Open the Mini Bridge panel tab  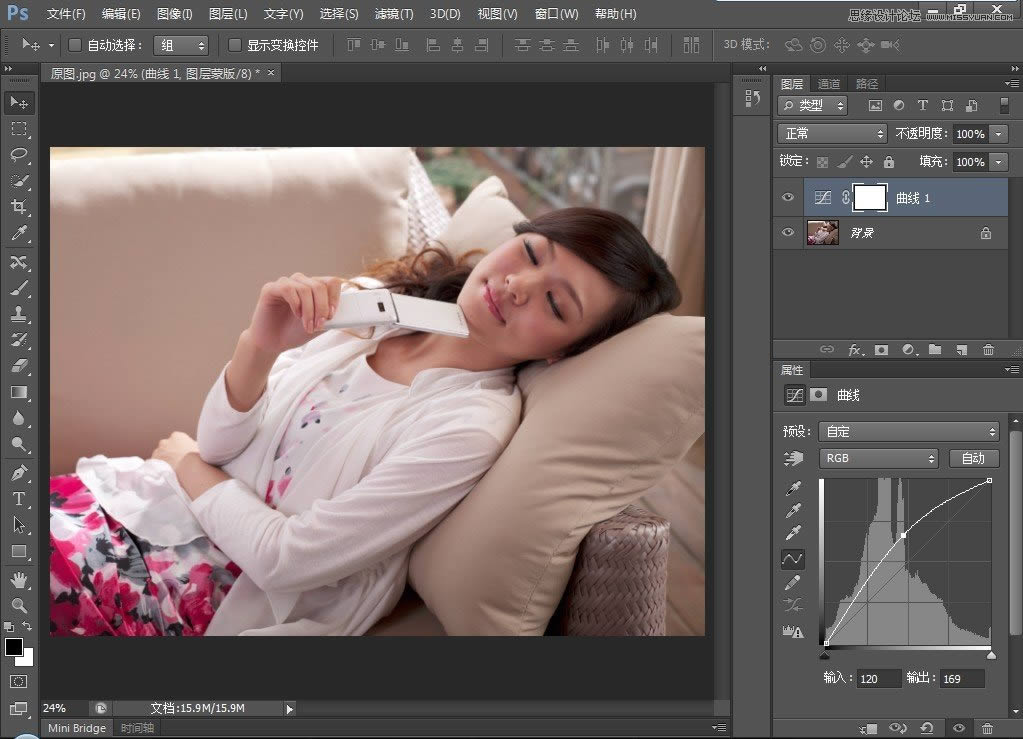77,728
